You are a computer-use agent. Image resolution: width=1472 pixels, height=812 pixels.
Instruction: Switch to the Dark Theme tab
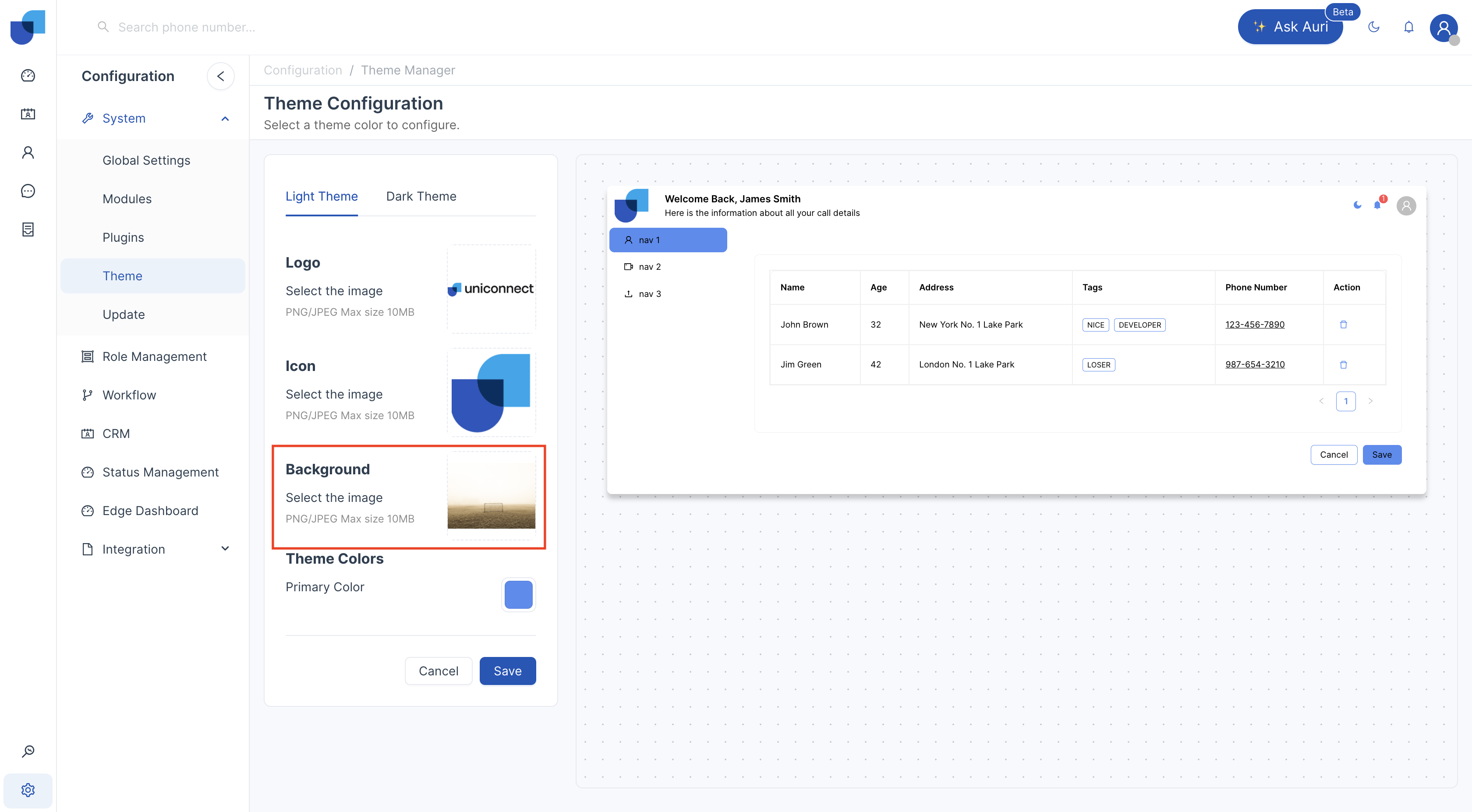421,197
